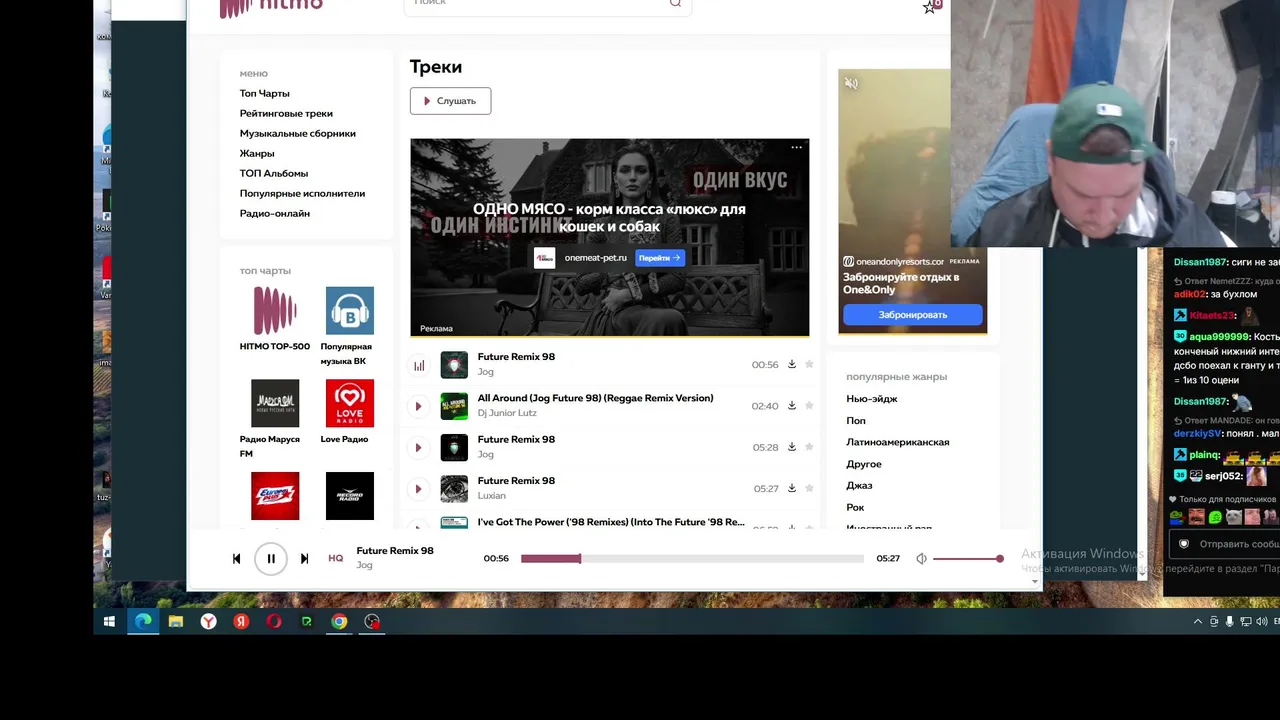Viewport: 1280px width, 720px height.
Task: Select Другое genre
Action: (x=864, y=464)
